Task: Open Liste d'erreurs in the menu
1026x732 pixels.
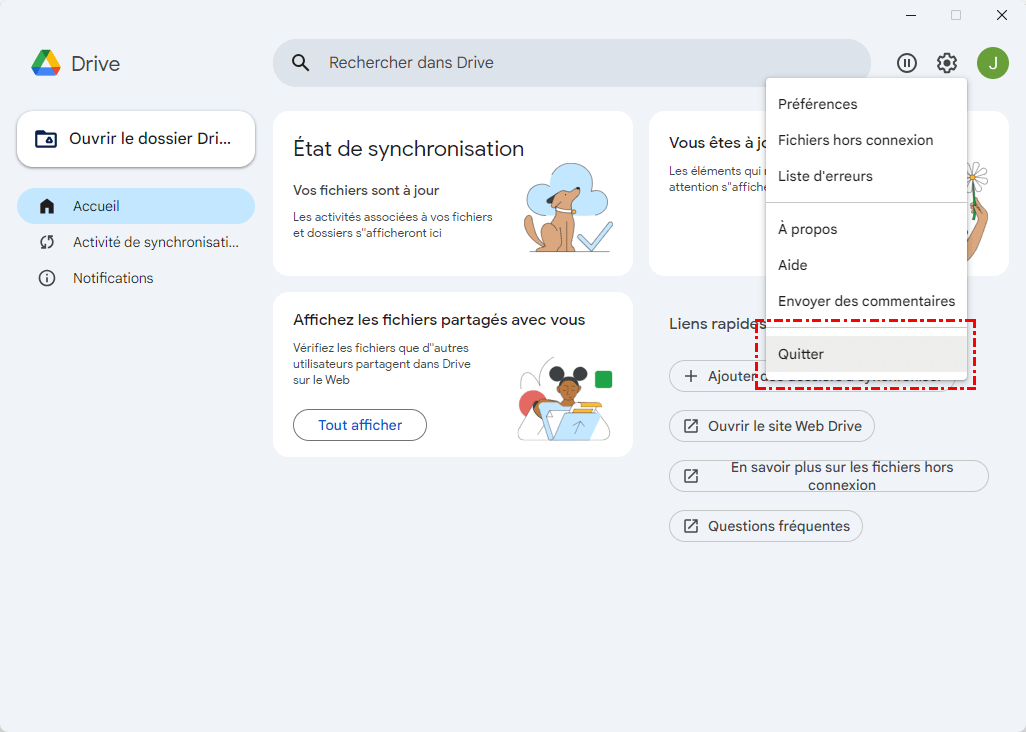Action: pyautogui.click(x=825, y=176)
